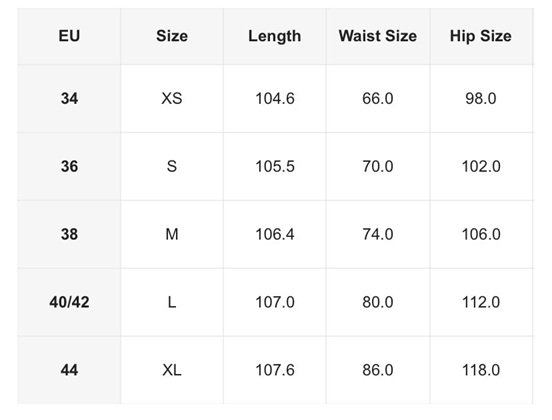Click the EU column header
552x420 pixels.
[x=69, y=36]
